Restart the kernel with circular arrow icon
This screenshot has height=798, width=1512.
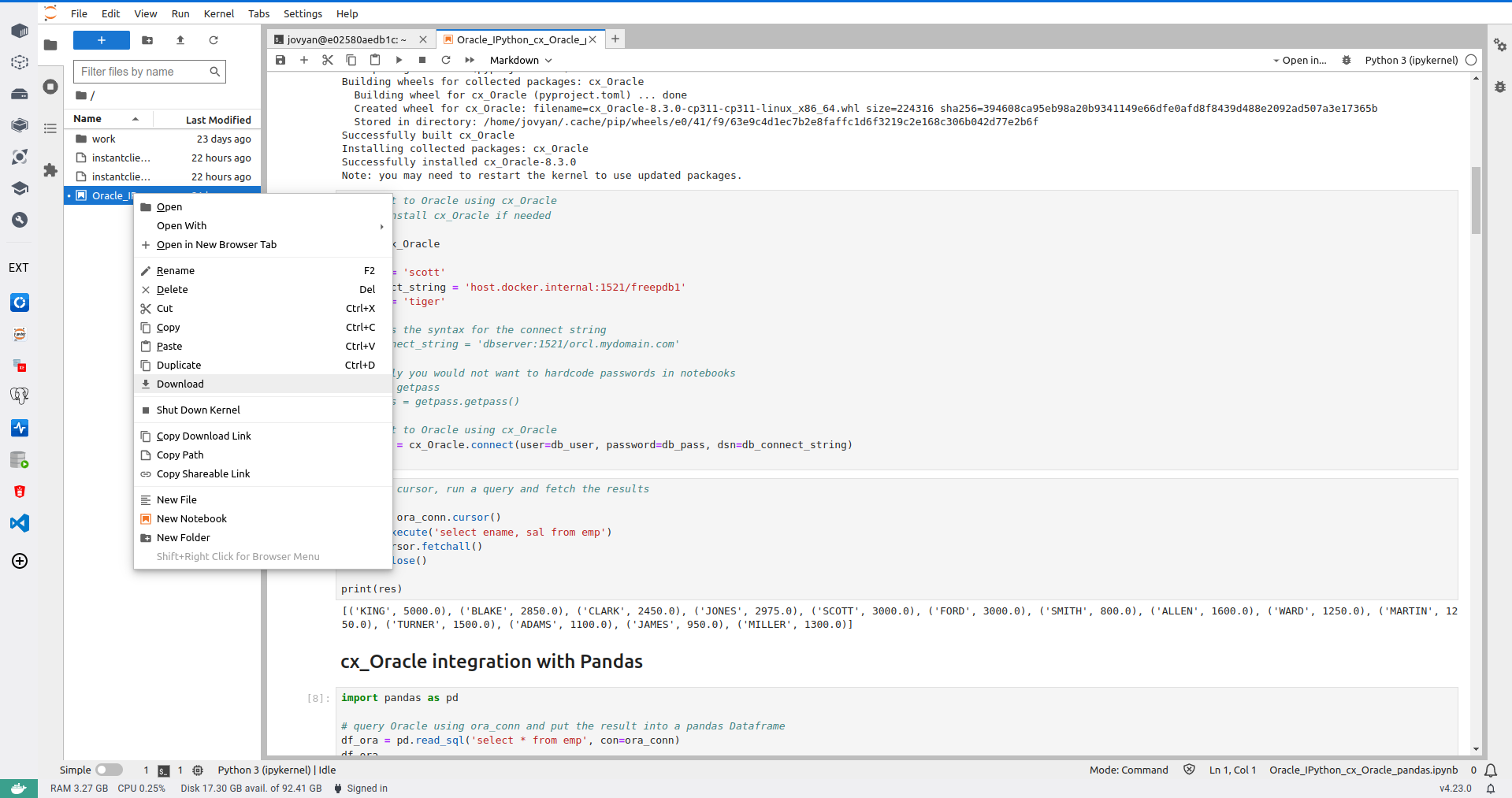446,60
